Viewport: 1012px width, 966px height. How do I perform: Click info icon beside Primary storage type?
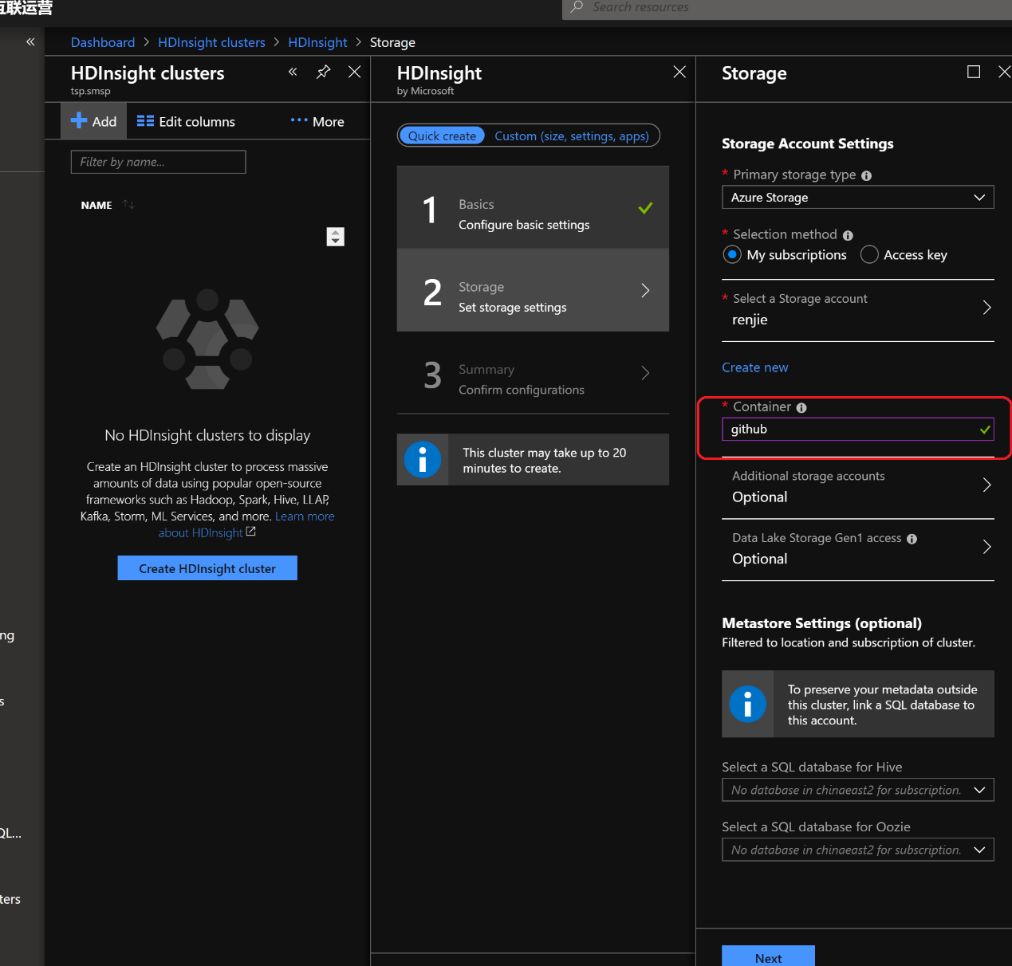pos(866,175)
